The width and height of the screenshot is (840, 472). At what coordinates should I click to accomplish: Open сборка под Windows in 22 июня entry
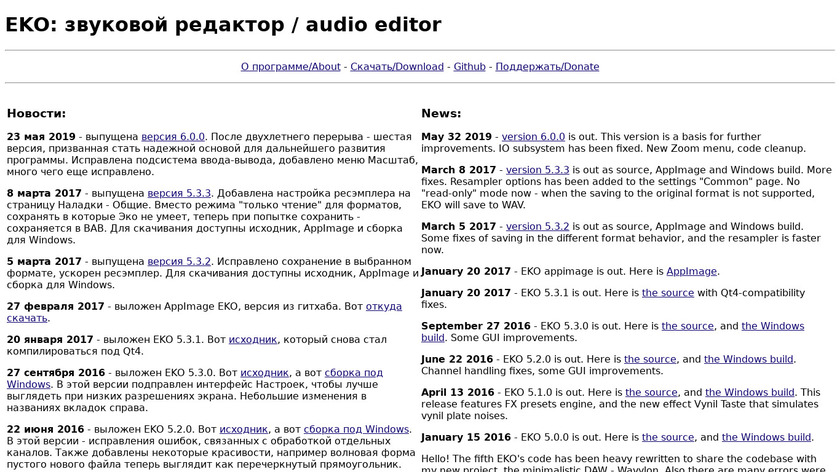click(356, 430)
